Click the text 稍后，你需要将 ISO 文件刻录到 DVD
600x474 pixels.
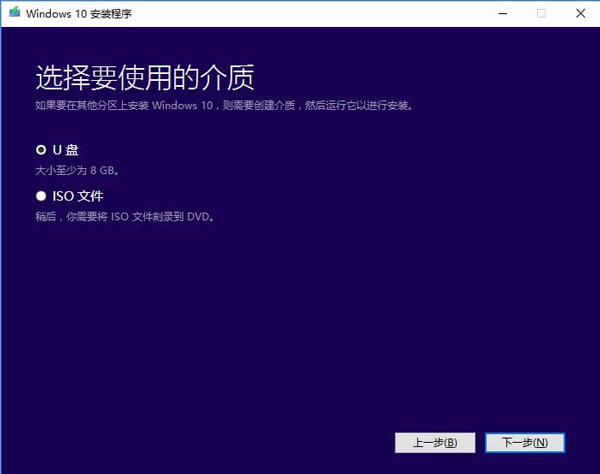click(x=125, y=217)
